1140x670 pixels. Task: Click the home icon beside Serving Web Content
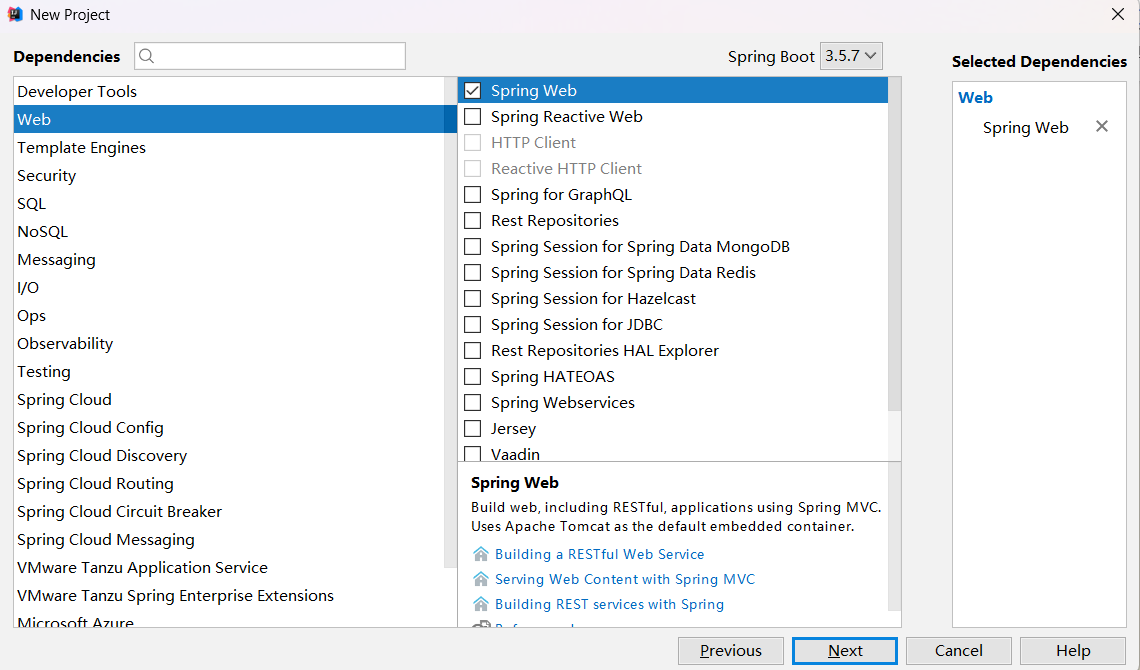(481, 579)
